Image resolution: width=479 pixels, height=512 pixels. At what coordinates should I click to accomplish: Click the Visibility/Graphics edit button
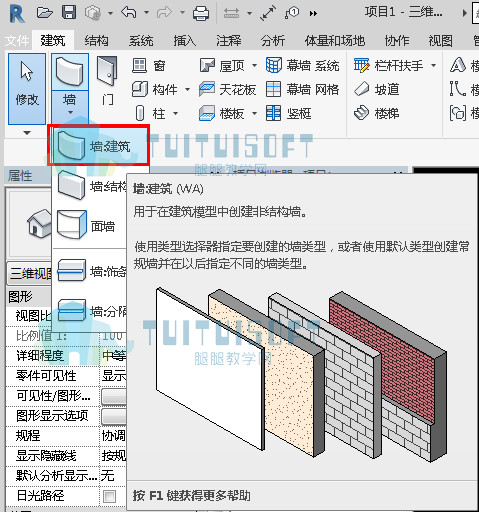pos(114,396)
